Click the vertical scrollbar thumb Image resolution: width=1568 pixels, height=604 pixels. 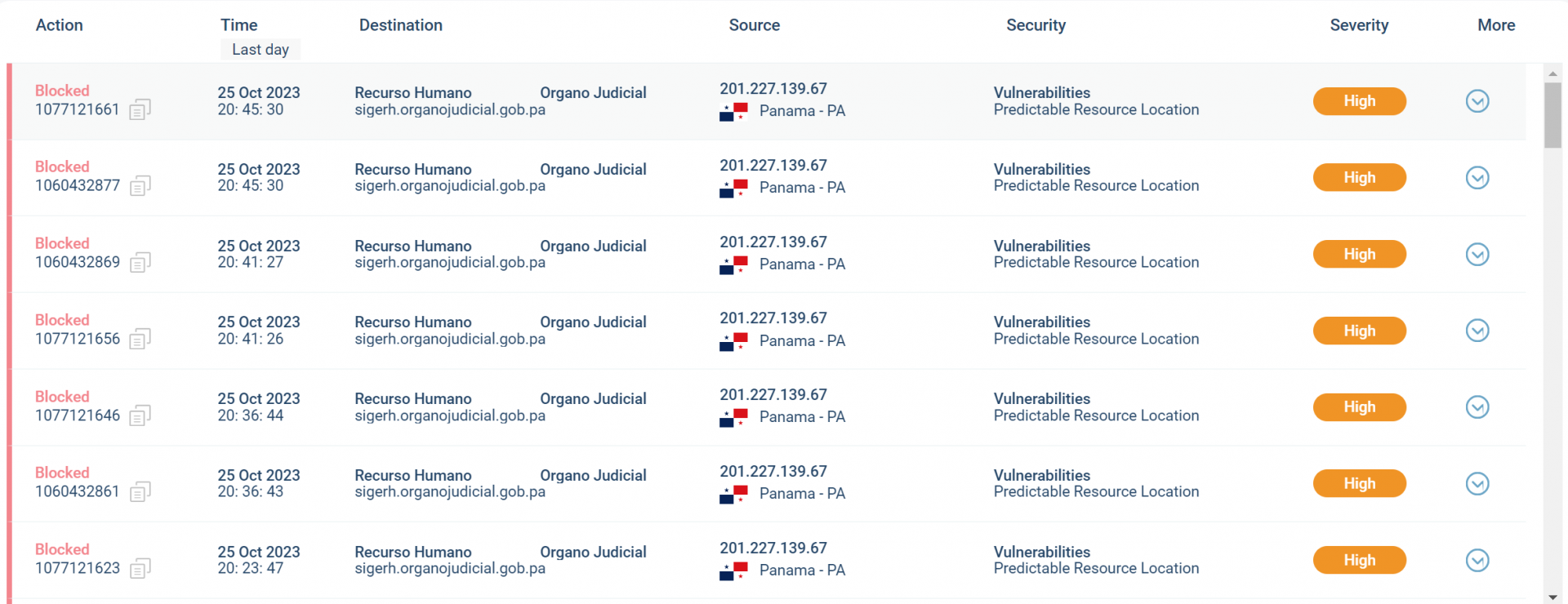point(1552,115)
